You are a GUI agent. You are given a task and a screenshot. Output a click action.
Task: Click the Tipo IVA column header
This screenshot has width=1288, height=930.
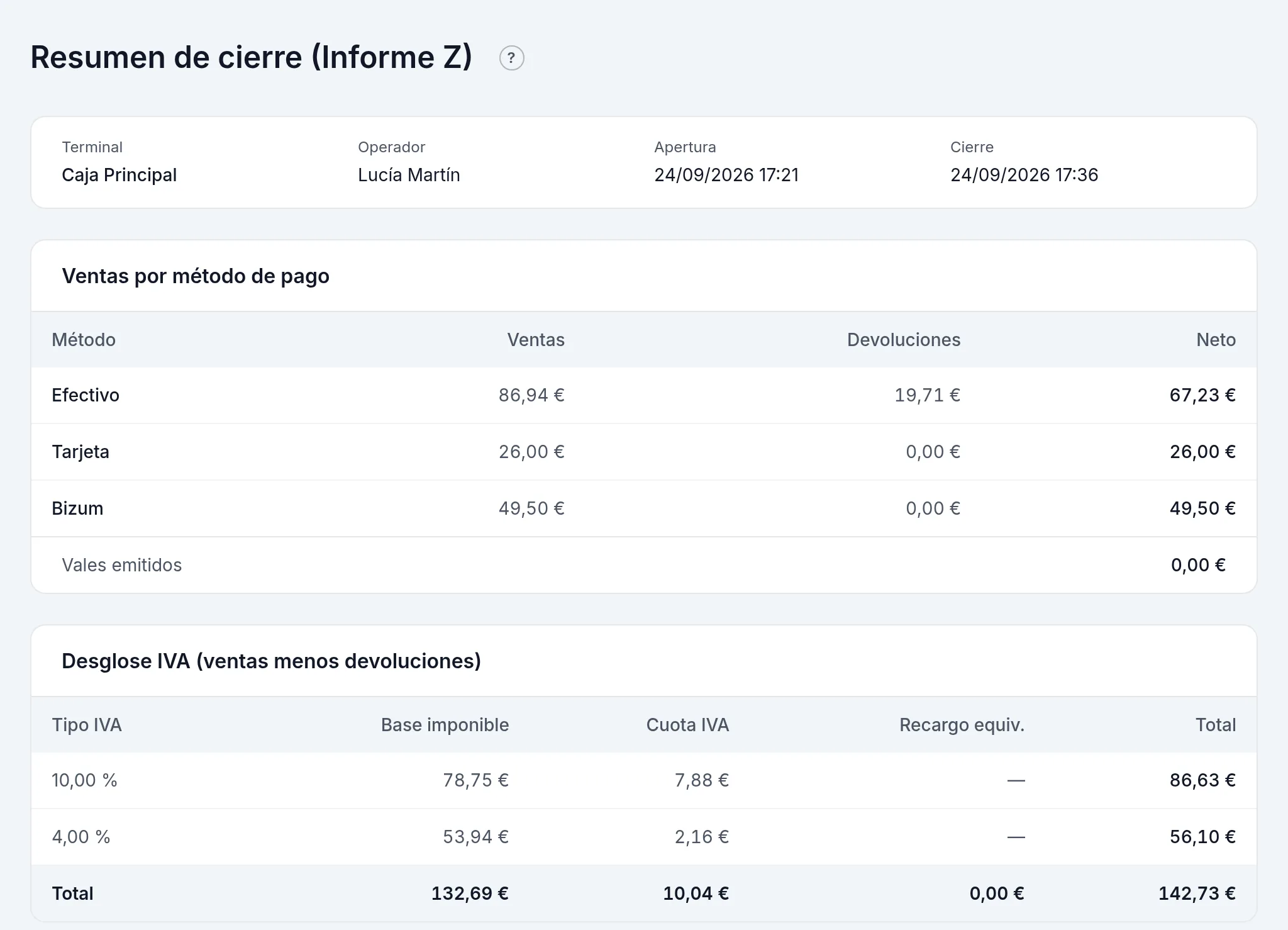[87, 725]
